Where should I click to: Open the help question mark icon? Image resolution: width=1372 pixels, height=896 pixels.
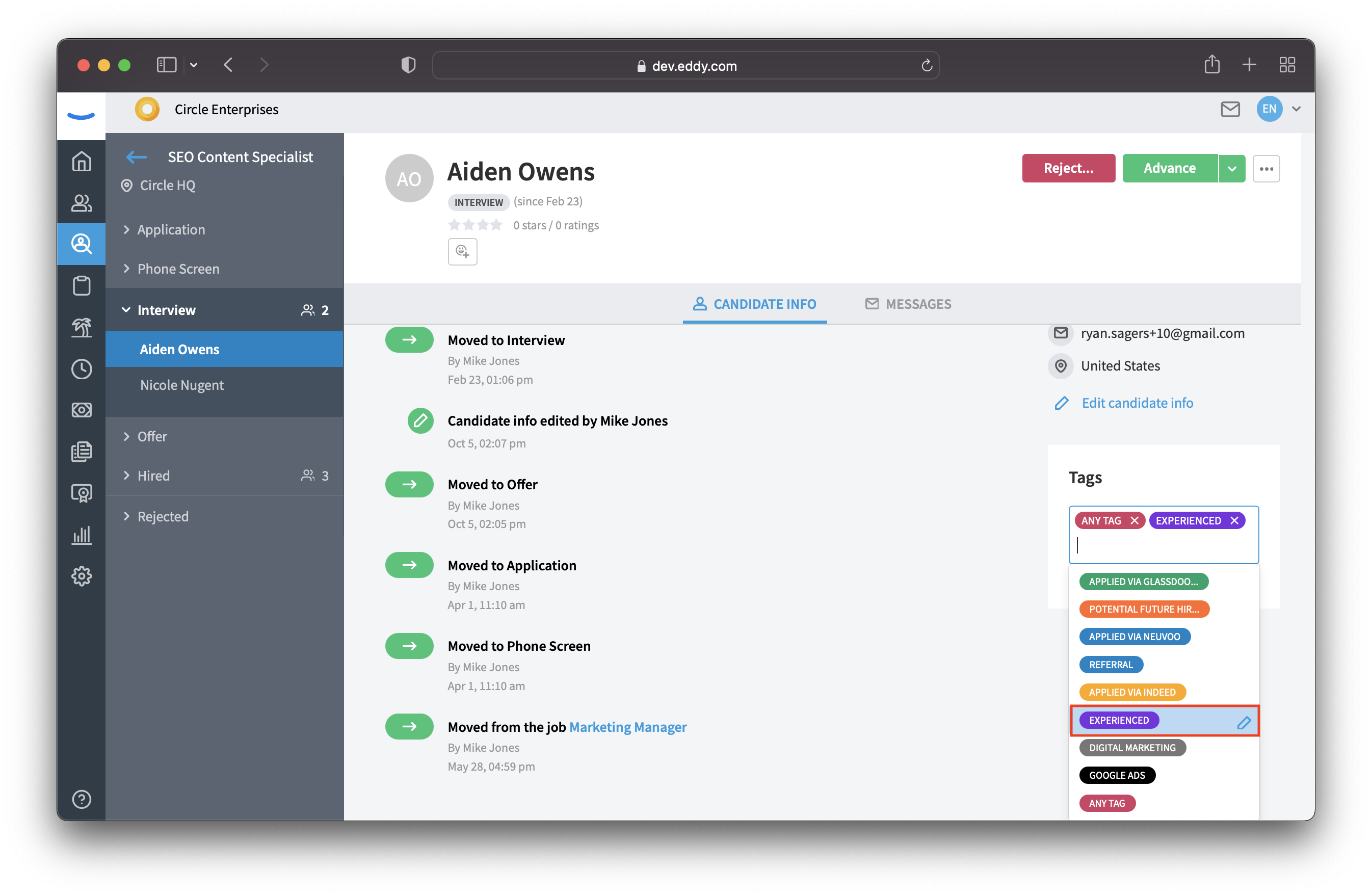[x=81, y=799]
